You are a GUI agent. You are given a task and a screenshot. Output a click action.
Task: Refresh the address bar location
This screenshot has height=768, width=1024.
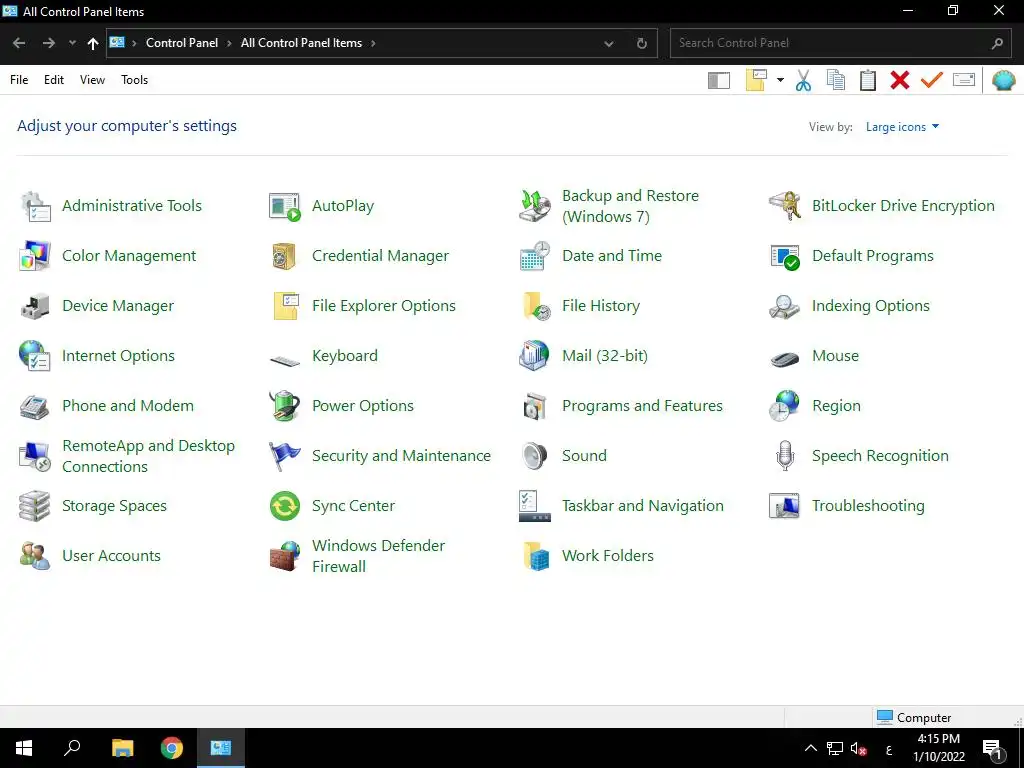[642, 43]
